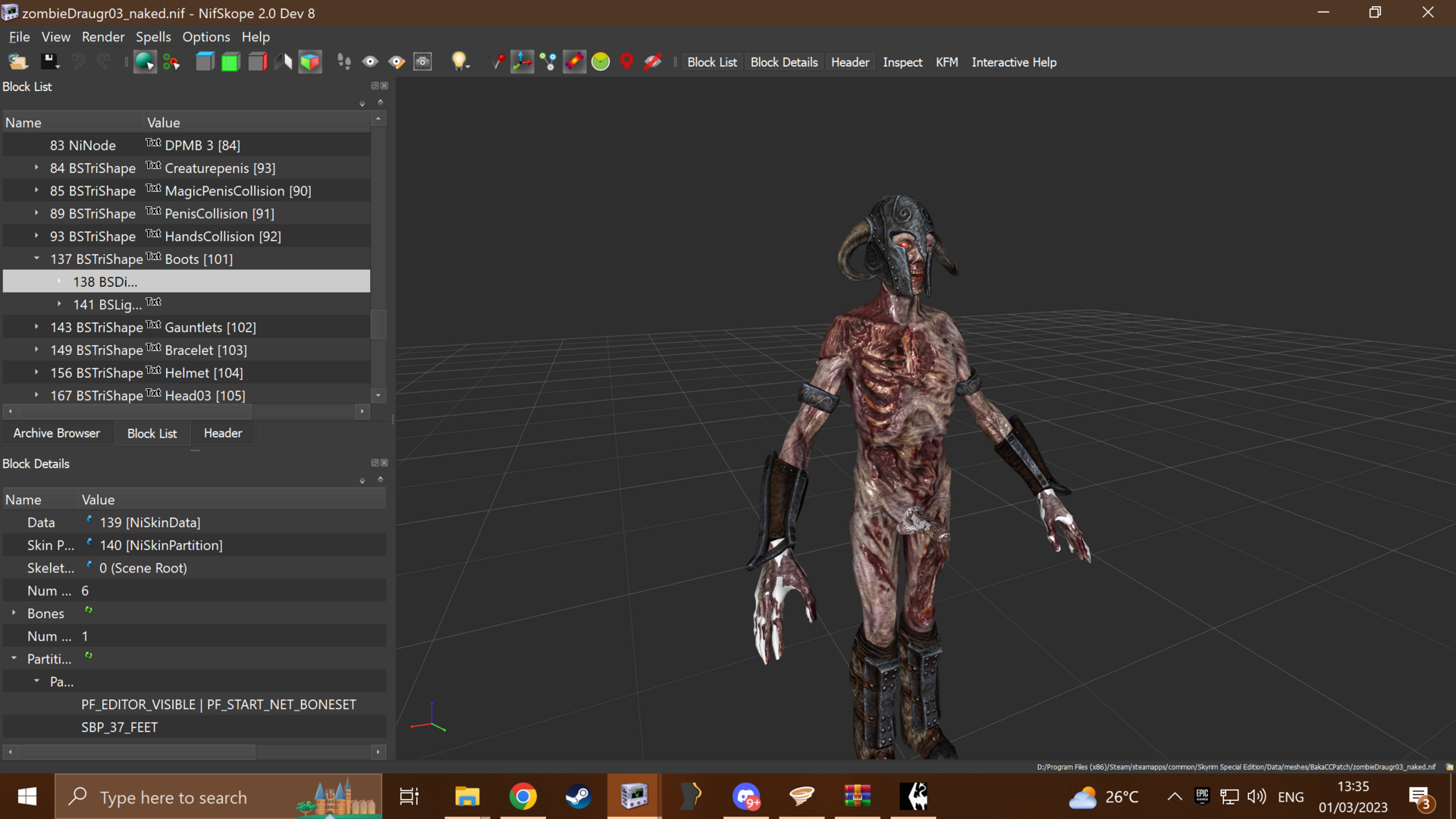The image size is (1456, 819).
Task: Click the Inspect toolbar button
Action: tap(902, 62)
